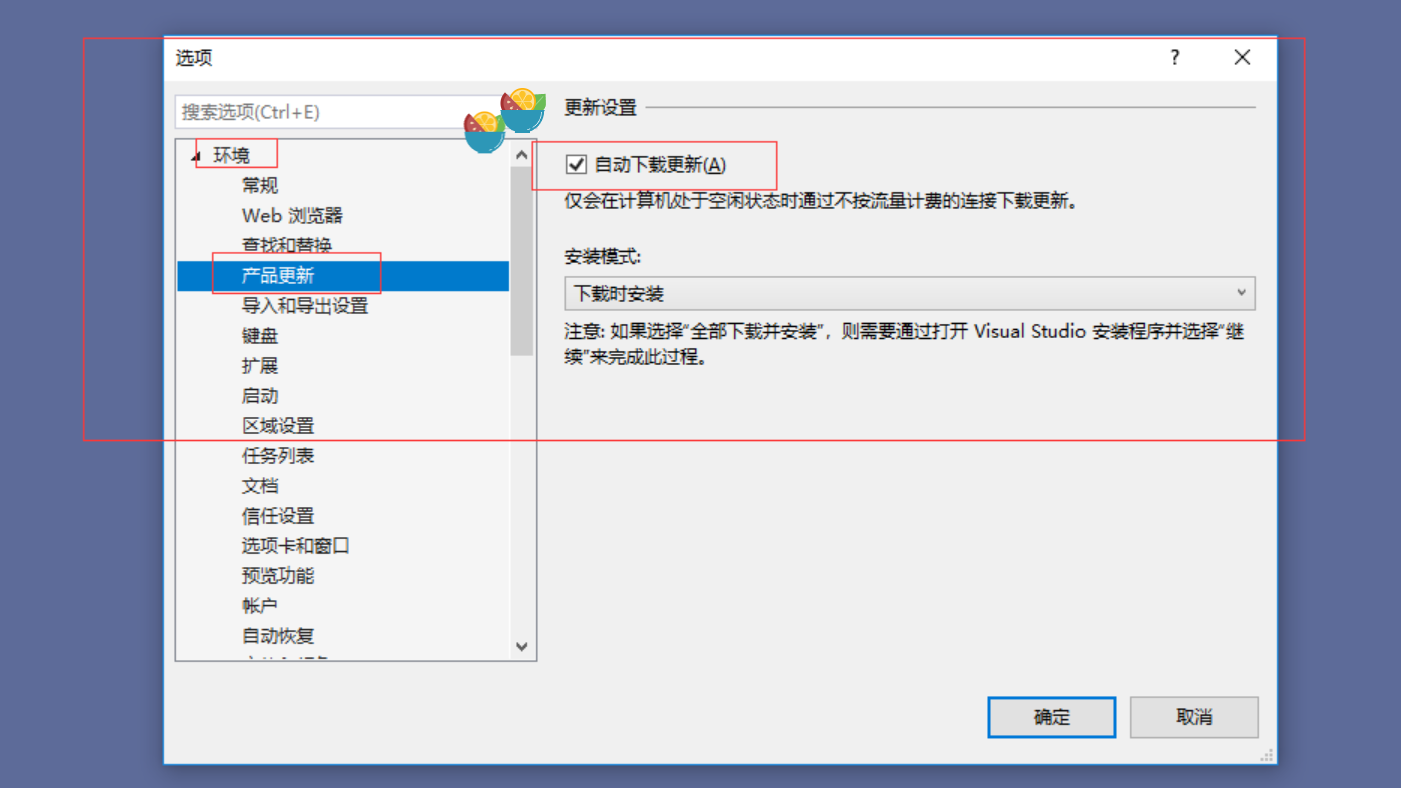Select 键盘 in the options tree
Viewport: 1401px width, 788px height.
[260, 336]
